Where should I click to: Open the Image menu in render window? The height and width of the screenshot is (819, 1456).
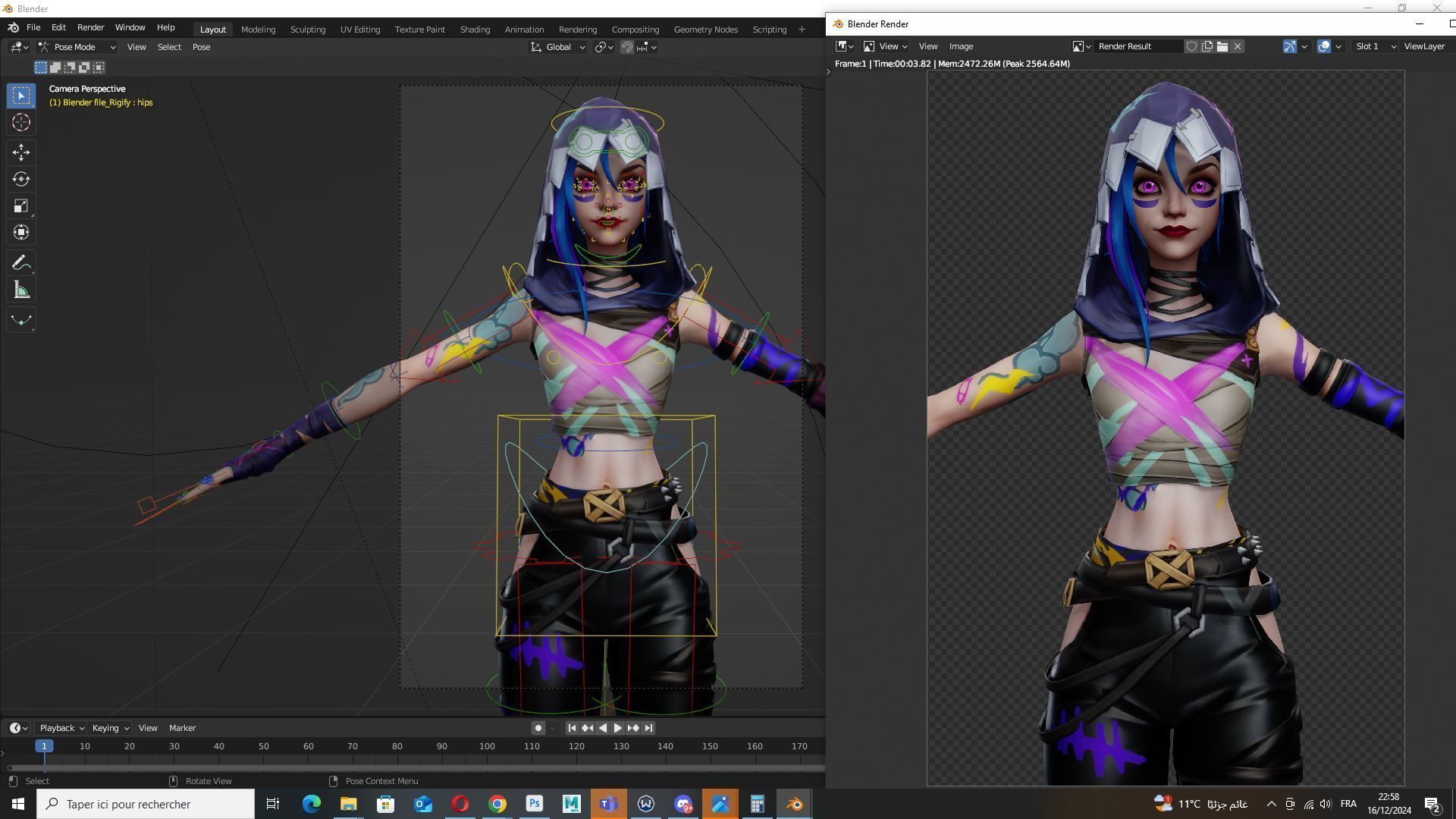961,46
